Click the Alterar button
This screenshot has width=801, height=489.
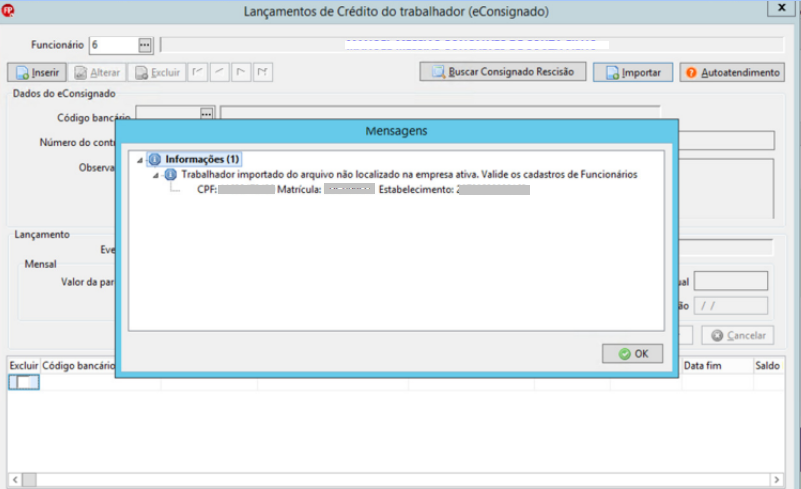[x=97, y=73]
